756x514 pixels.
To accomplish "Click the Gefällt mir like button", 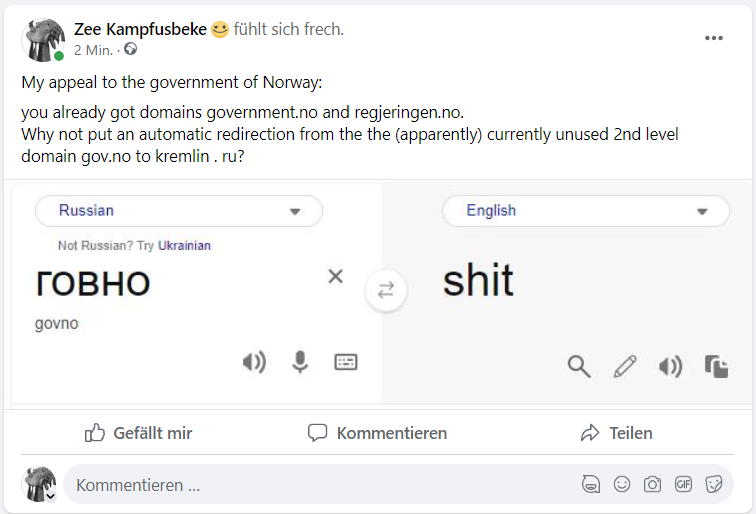I will click(138, 433).
